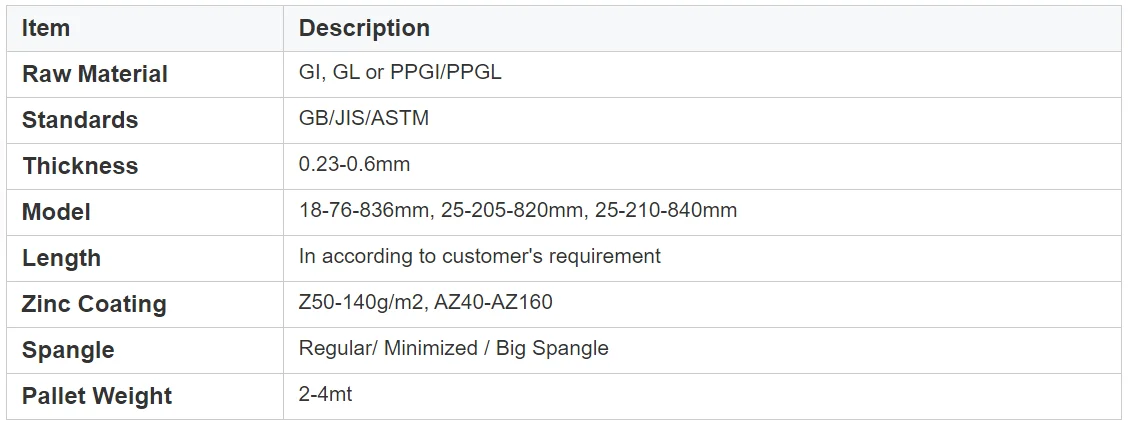Select the Thickness row label
This screenshot has width=1128, height=428.
(80, 166)
